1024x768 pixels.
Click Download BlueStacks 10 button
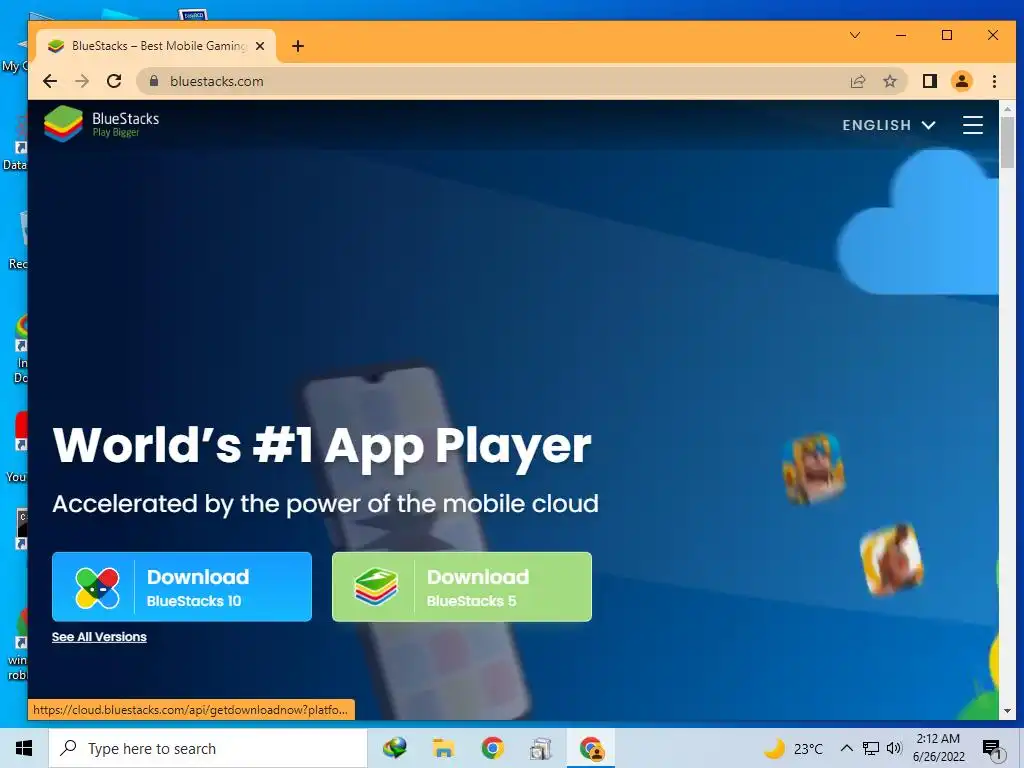tap(182, 586)
